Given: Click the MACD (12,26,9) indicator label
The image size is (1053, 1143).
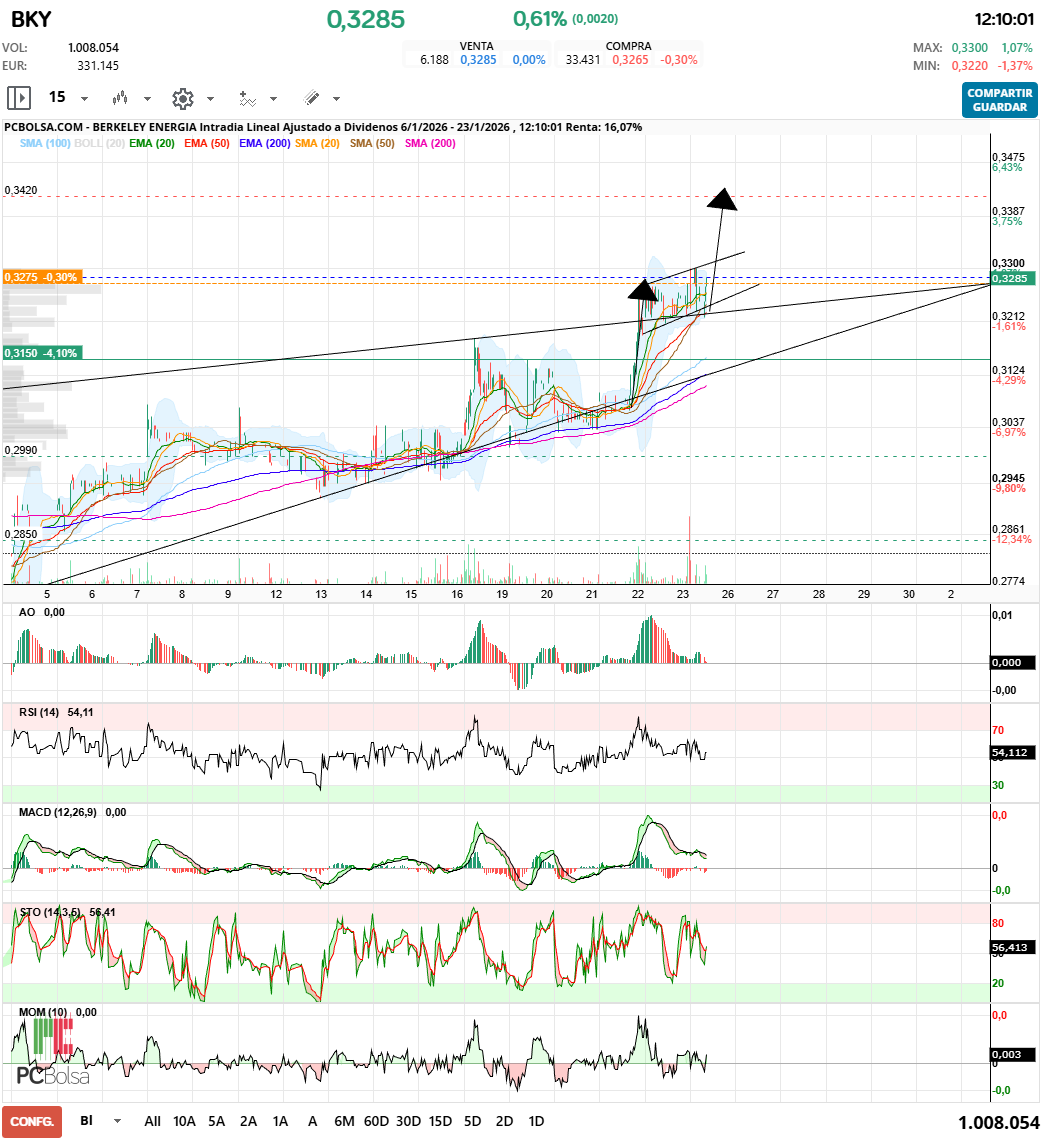Looking at the screenshot, I should tap(58, 812).
